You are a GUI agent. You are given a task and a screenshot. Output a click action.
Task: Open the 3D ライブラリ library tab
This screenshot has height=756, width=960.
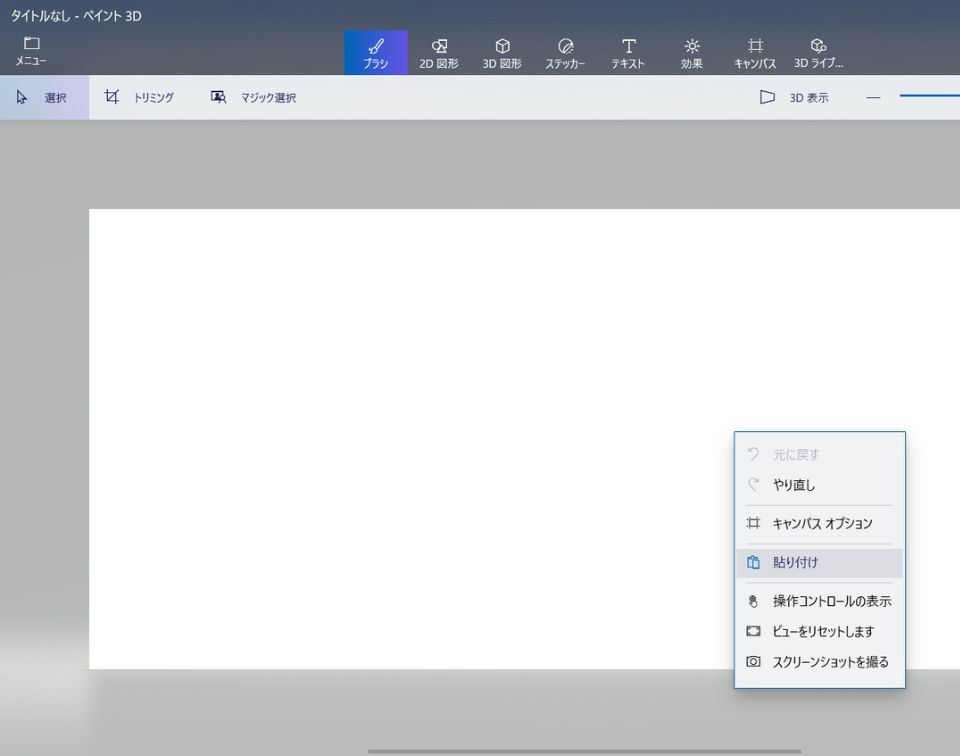pos(818,53)
